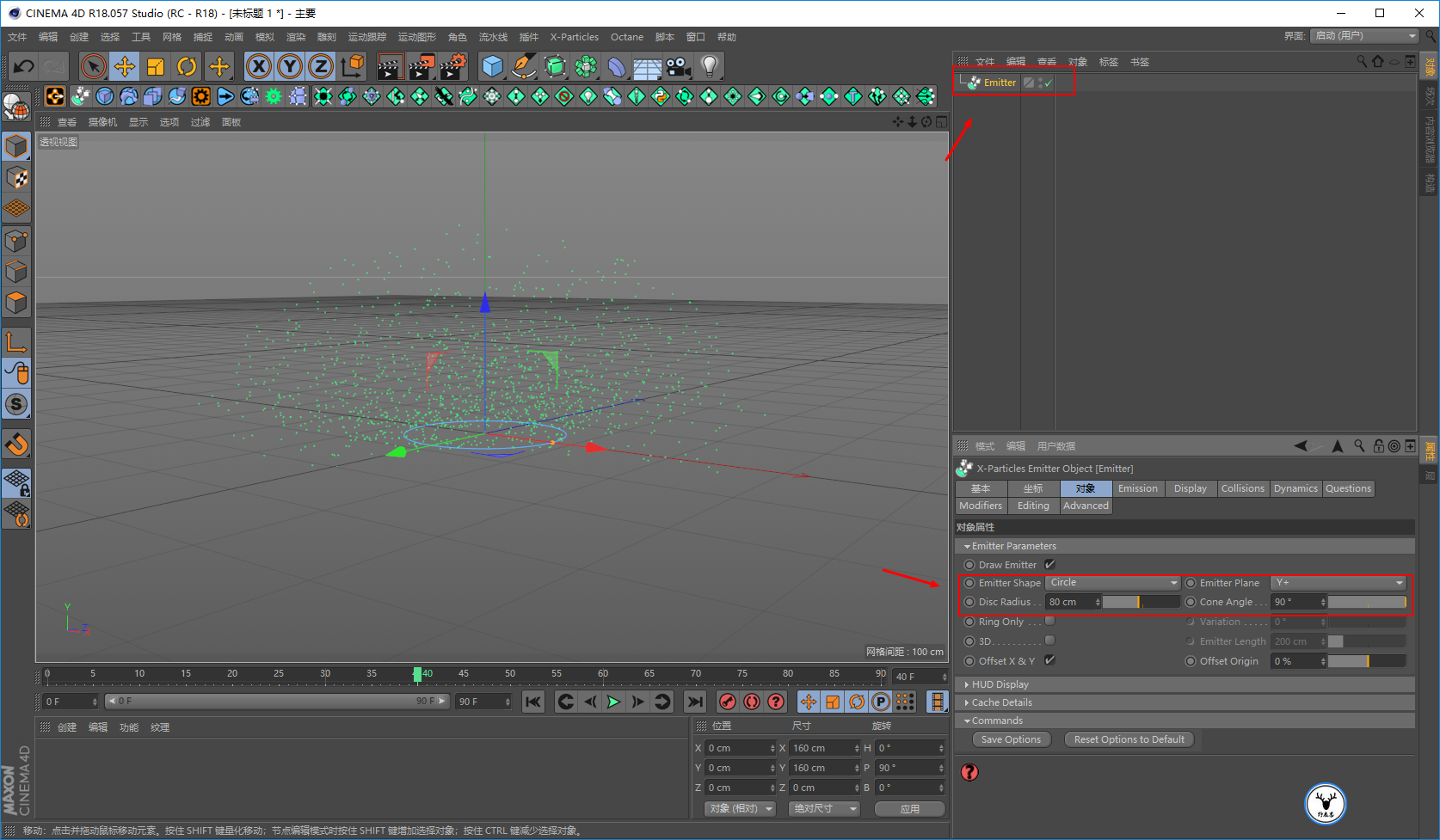This screenshot has width=1440, height=840.
Task: Click the Undo arrow icon
Action: point(24,66)
